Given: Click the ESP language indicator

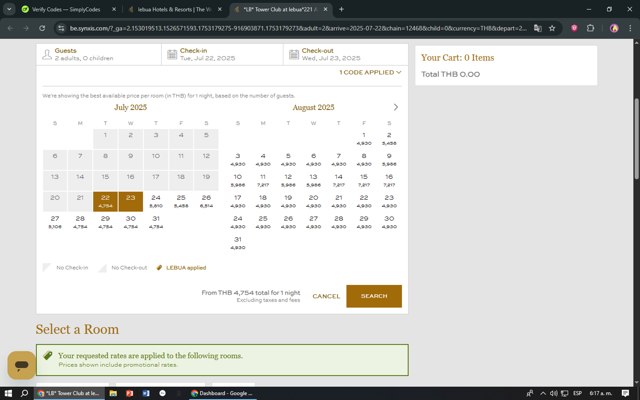Looking at the screenshot, I should click(578, 393).
